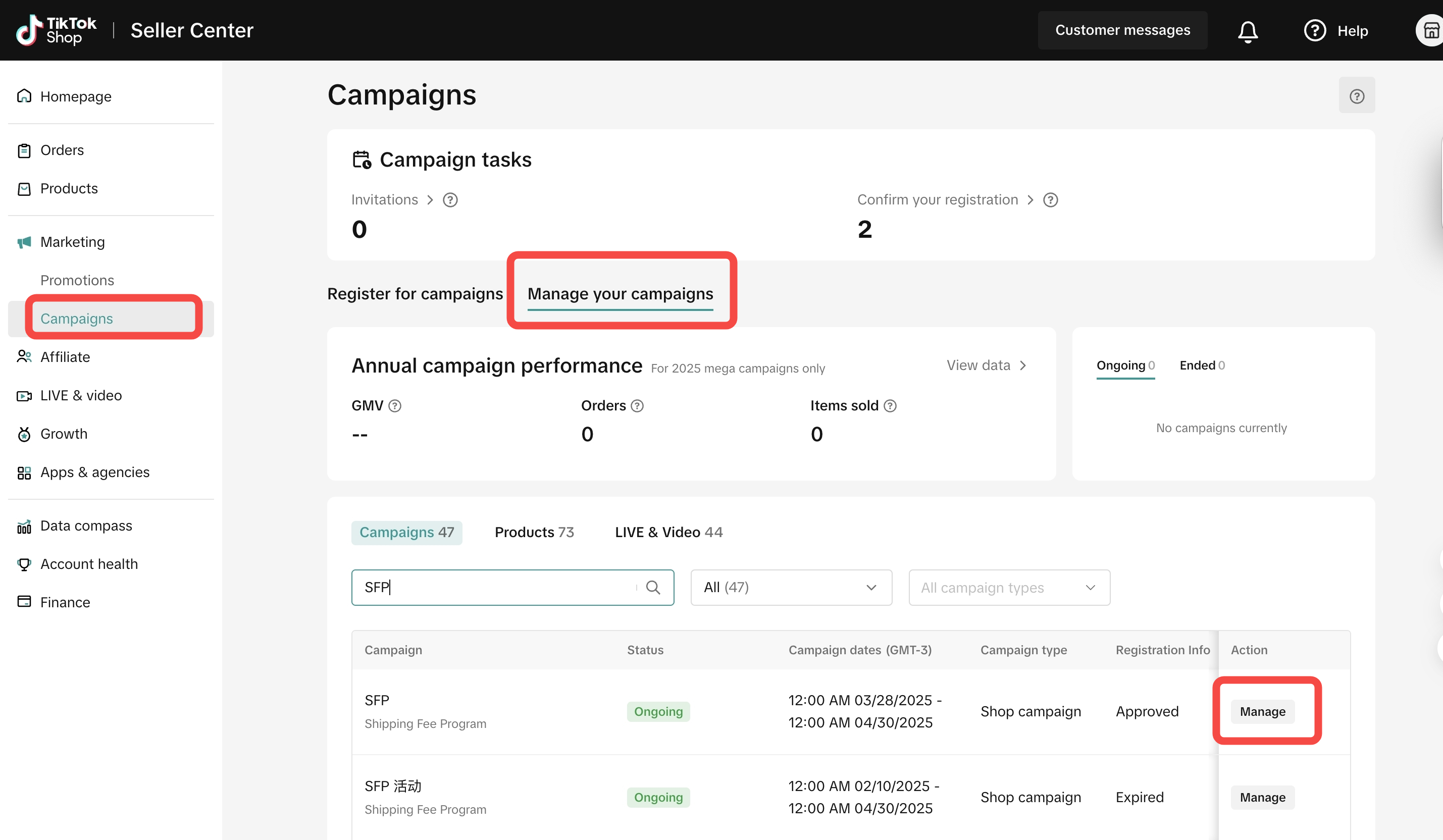Expand the All campaign types dropdown
Viewport: 1443px width, 840px height.
(x=1008, y=588)
